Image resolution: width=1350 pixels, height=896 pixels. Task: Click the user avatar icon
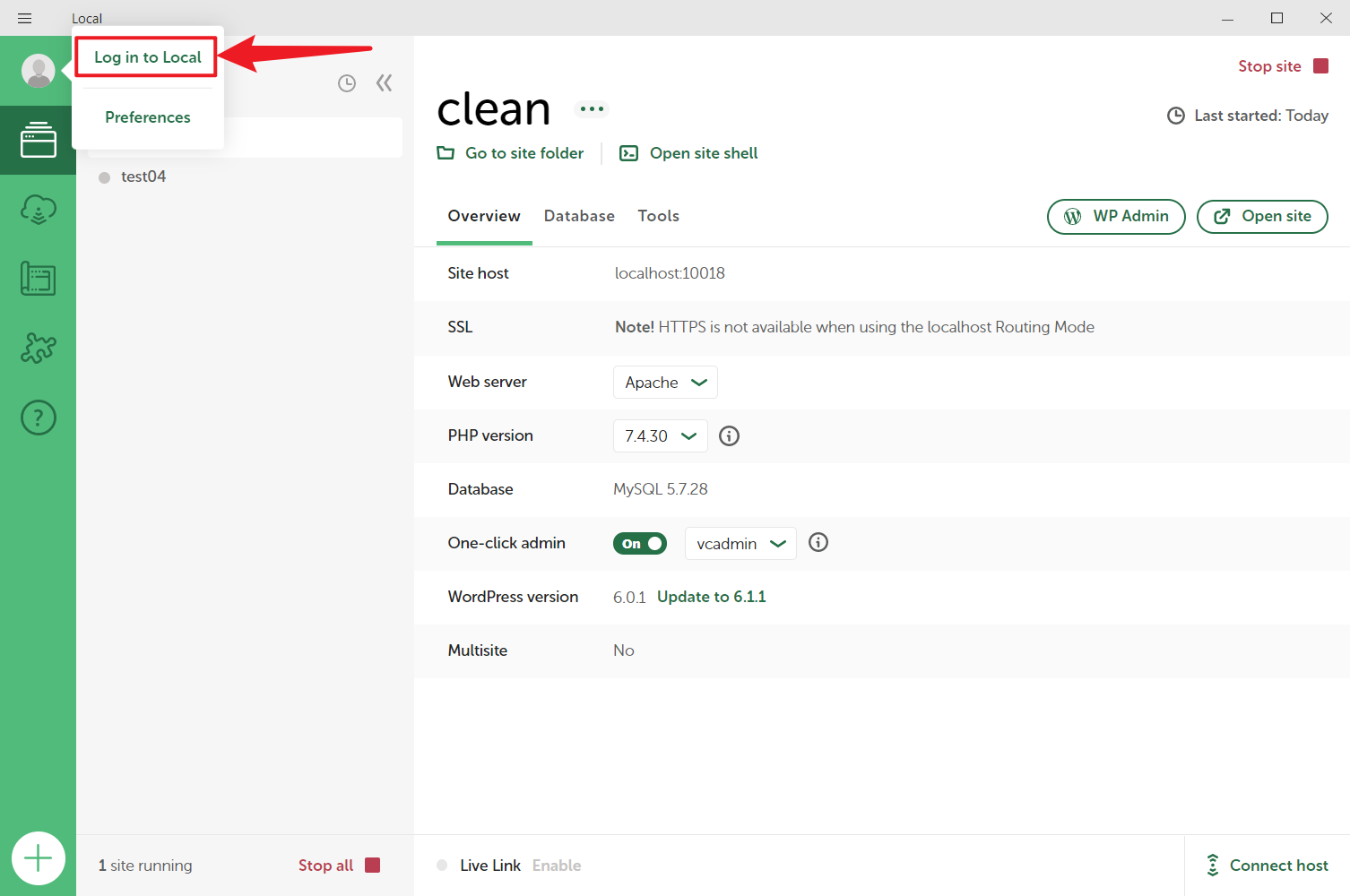coord(39,71)
